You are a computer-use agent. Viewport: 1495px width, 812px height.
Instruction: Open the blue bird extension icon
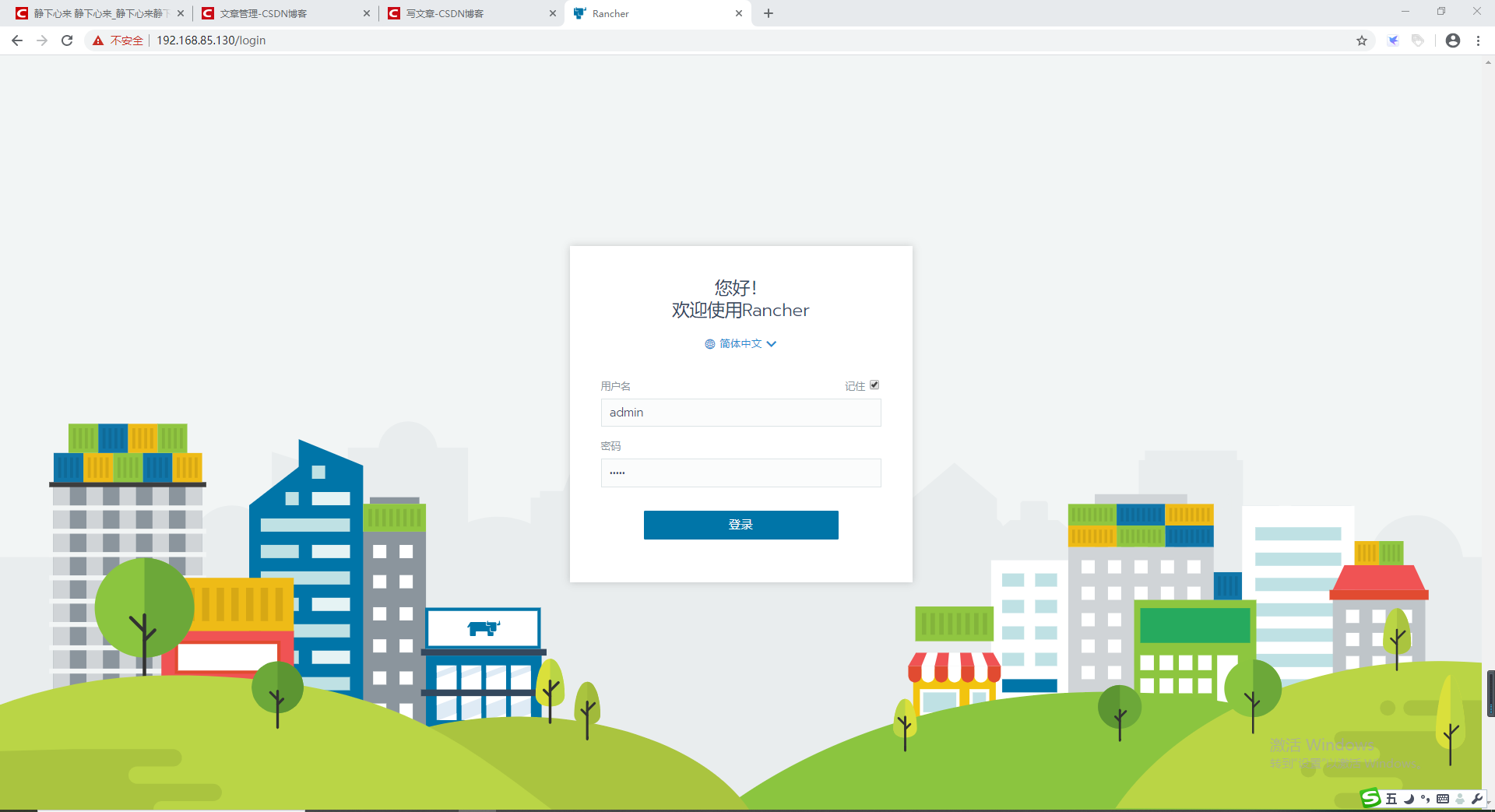[x=1393, y=40]
